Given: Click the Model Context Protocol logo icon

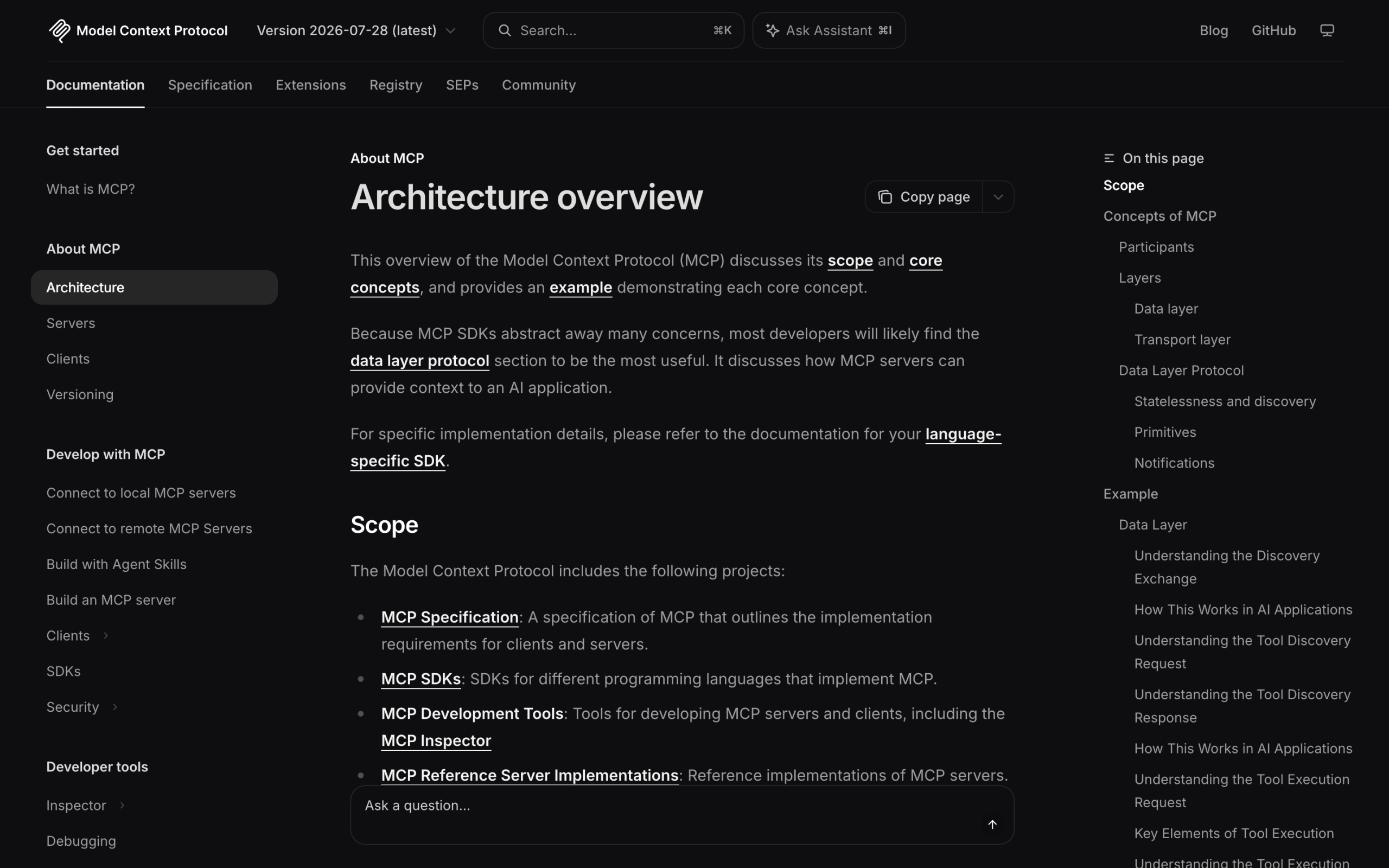Looking at the screenshot, I should [x=59, y=30].
